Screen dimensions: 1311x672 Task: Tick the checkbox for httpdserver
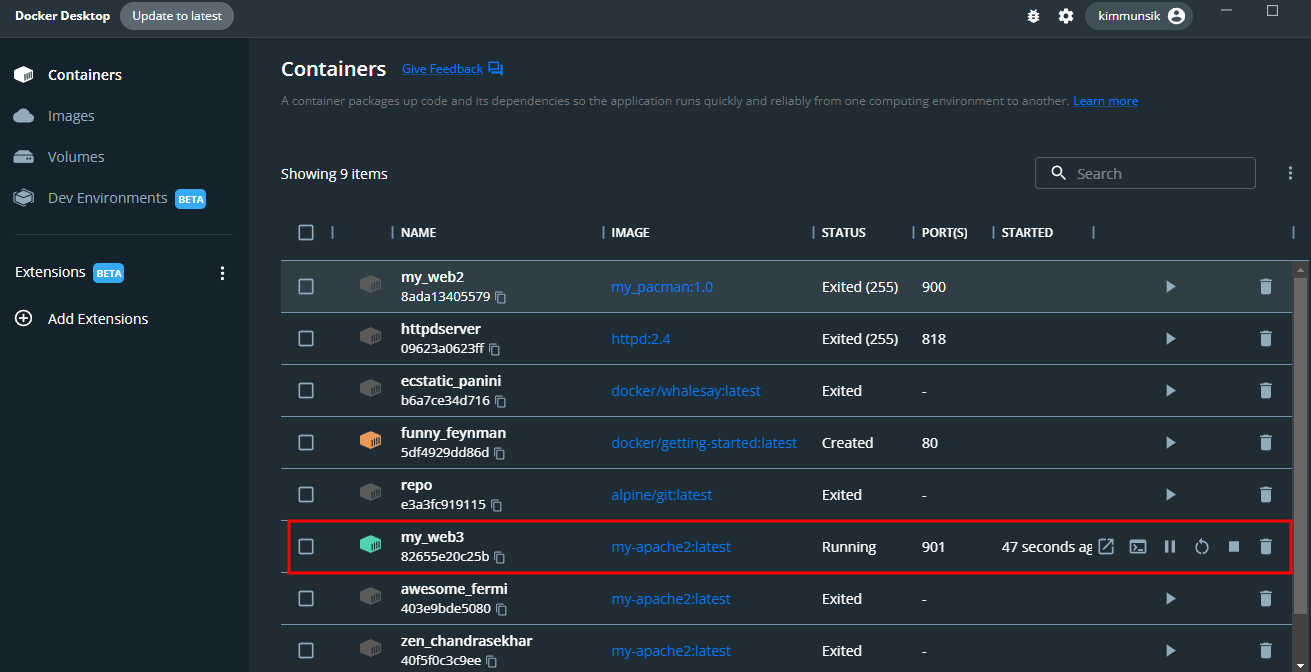[x=306, y=339]
